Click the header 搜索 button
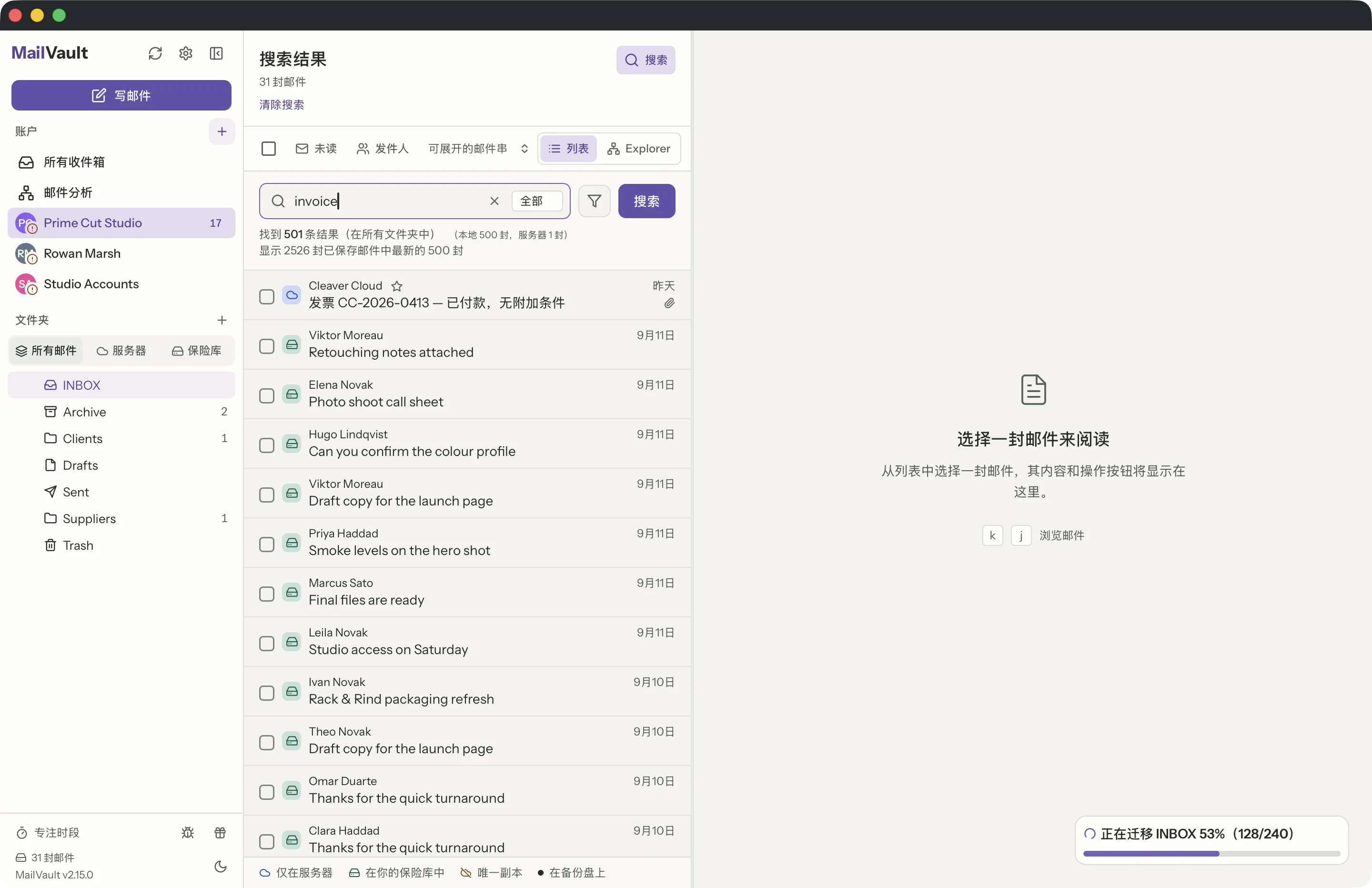The height and width of the screenshot is (888, 1372). 646,60
